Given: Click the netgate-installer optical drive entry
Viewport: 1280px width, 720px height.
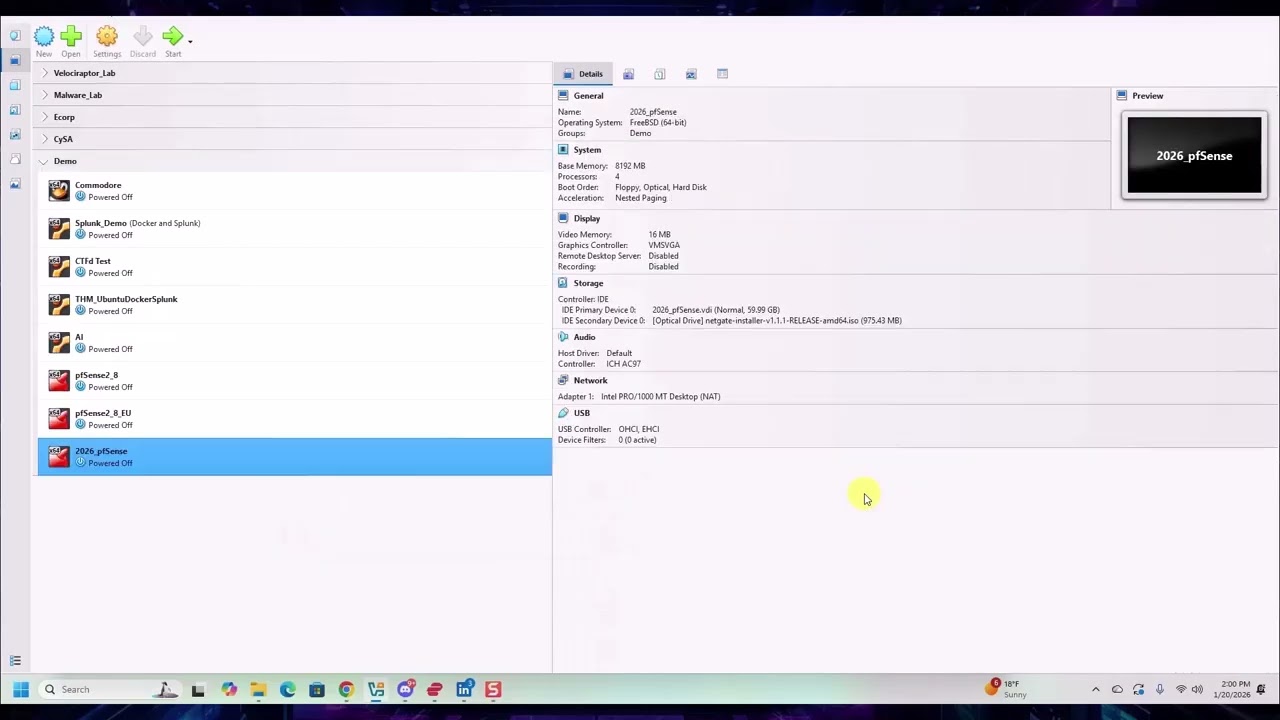Looking at the screenshot, I should 777,321.
